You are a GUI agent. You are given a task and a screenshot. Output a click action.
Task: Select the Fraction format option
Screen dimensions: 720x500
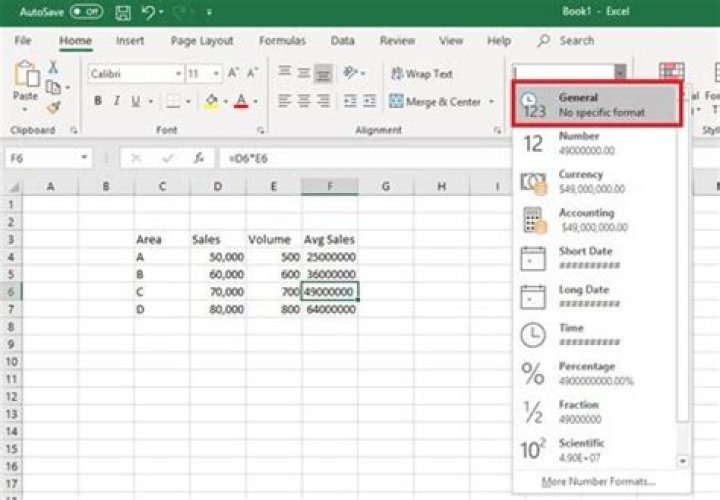click(x=596, y=412)
